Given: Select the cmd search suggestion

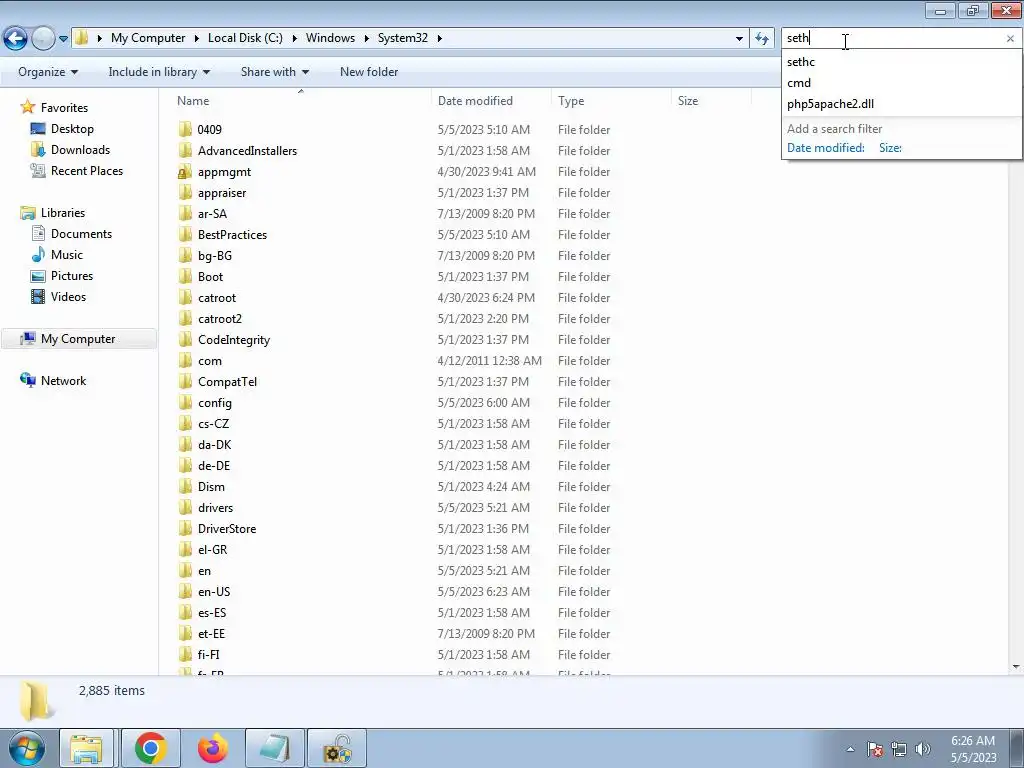Looking at the screenshot, I should point(799,83).
